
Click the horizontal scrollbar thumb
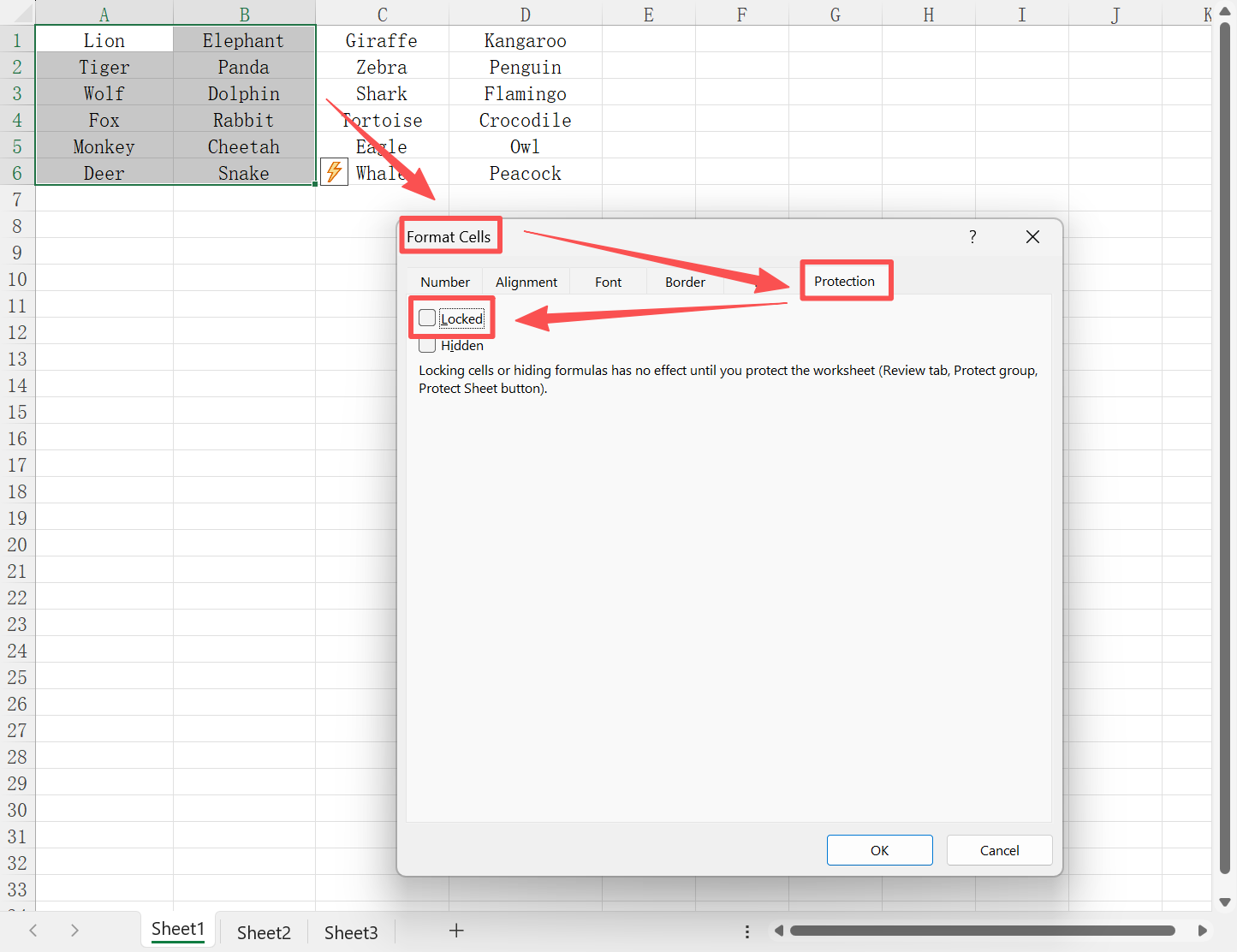click(x=983, y=931)
